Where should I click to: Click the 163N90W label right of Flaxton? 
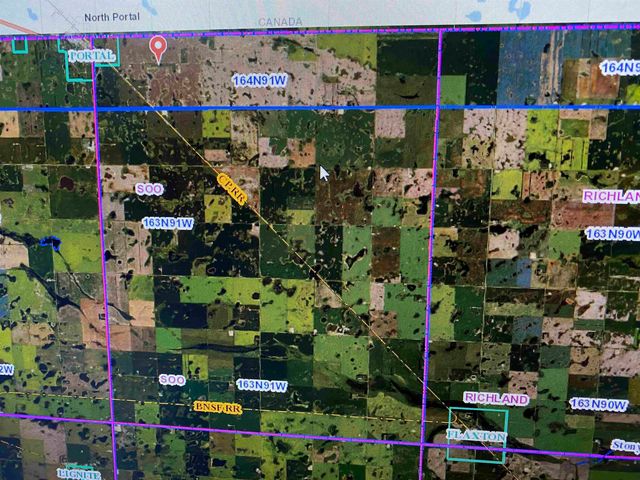point(600,404)
